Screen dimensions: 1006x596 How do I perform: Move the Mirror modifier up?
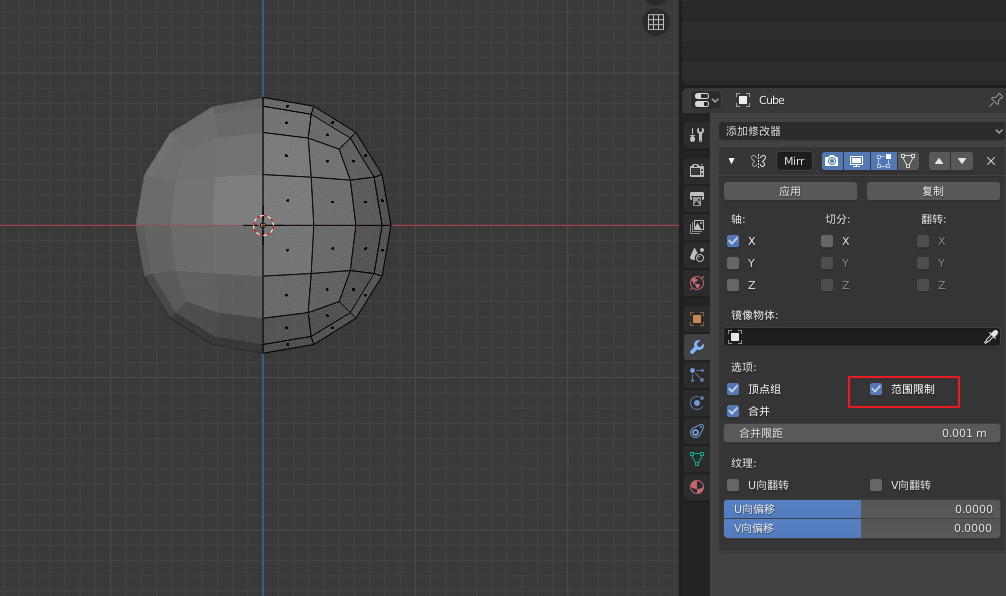click(x=939, y=161)
